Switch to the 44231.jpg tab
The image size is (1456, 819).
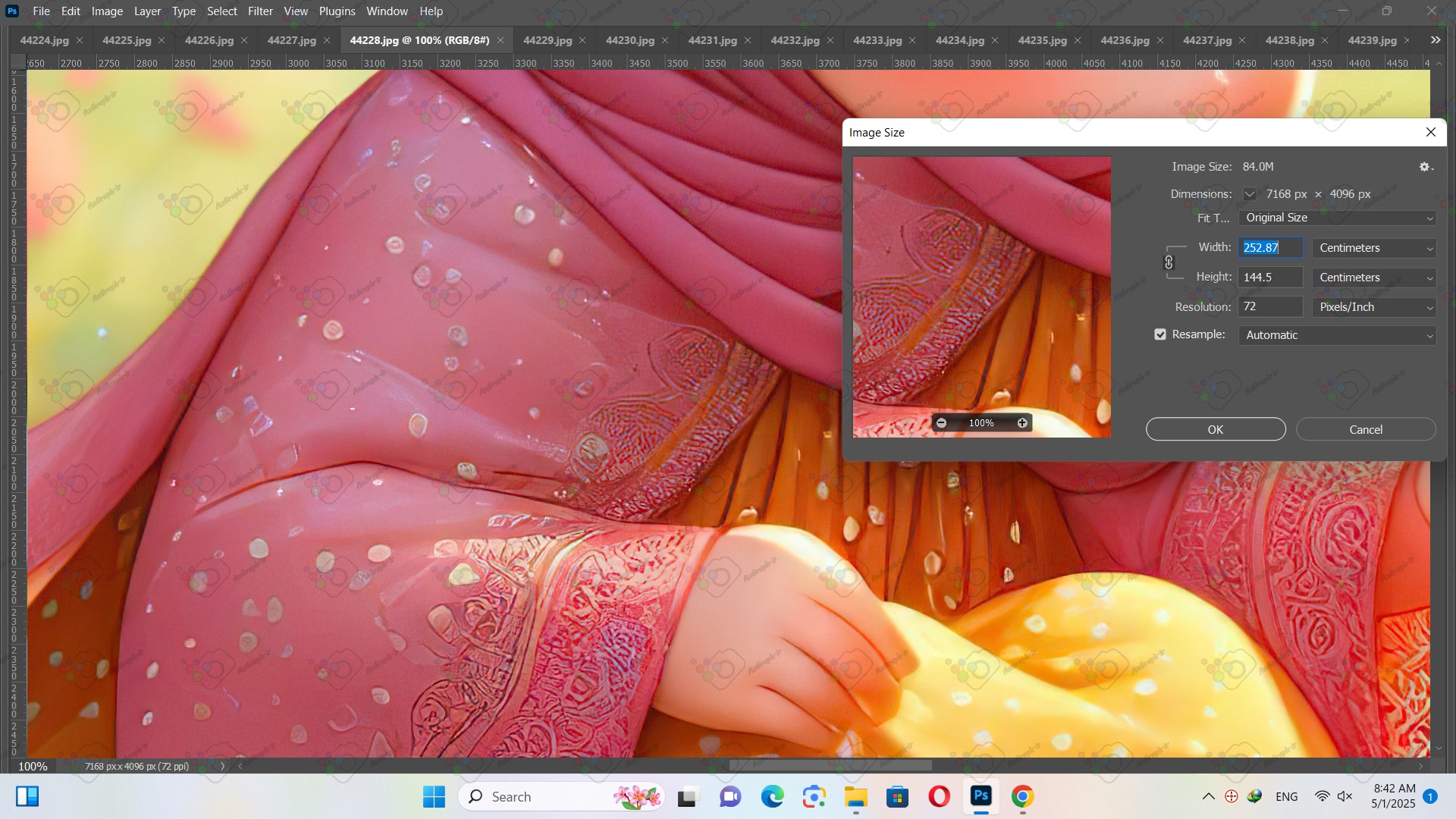tap(712, 40)
